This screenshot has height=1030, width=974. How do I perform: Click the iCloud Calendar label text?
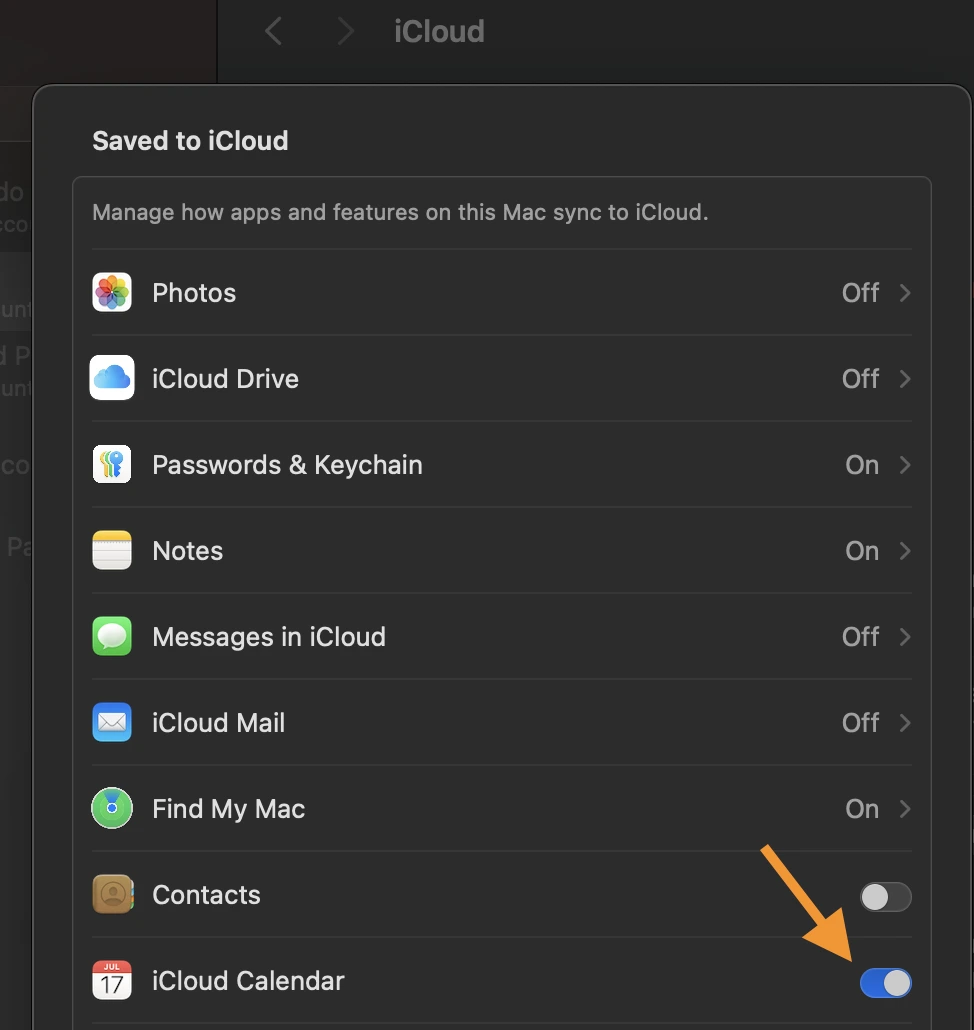click(248, 981)
